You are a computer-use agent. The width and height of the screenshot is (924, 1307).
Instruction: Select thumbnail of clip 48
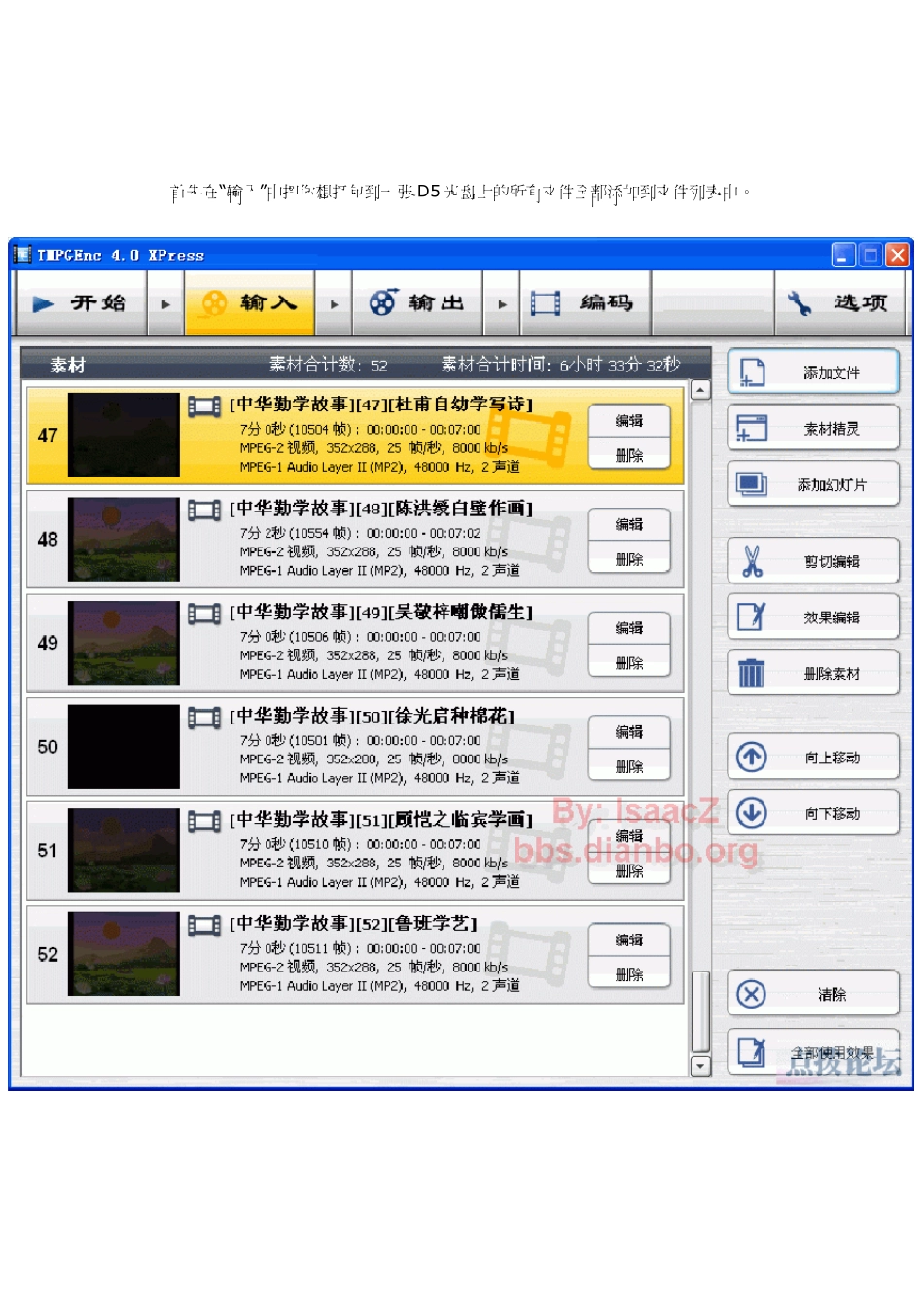click(124, 539)
